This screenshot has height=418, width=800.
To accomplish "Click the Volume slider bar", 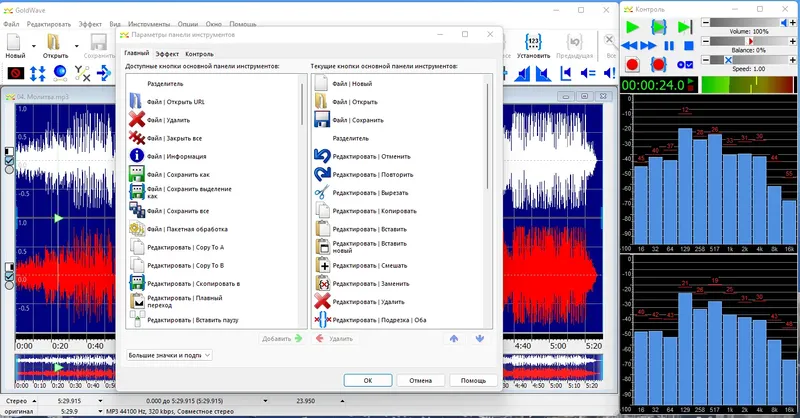I will [748, 24].
